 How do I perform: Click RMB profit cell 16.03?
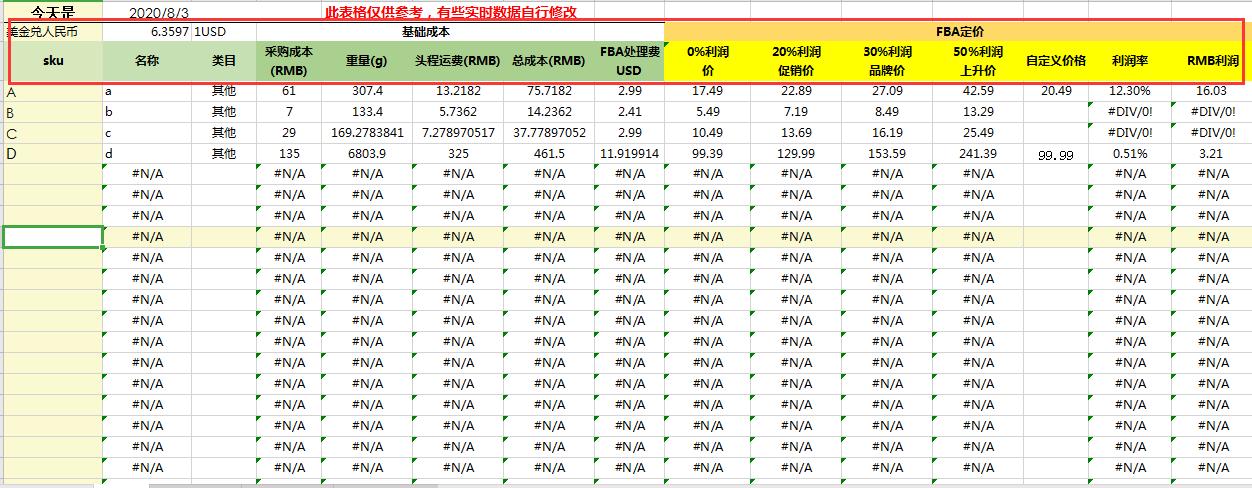tap(1212, 91)
